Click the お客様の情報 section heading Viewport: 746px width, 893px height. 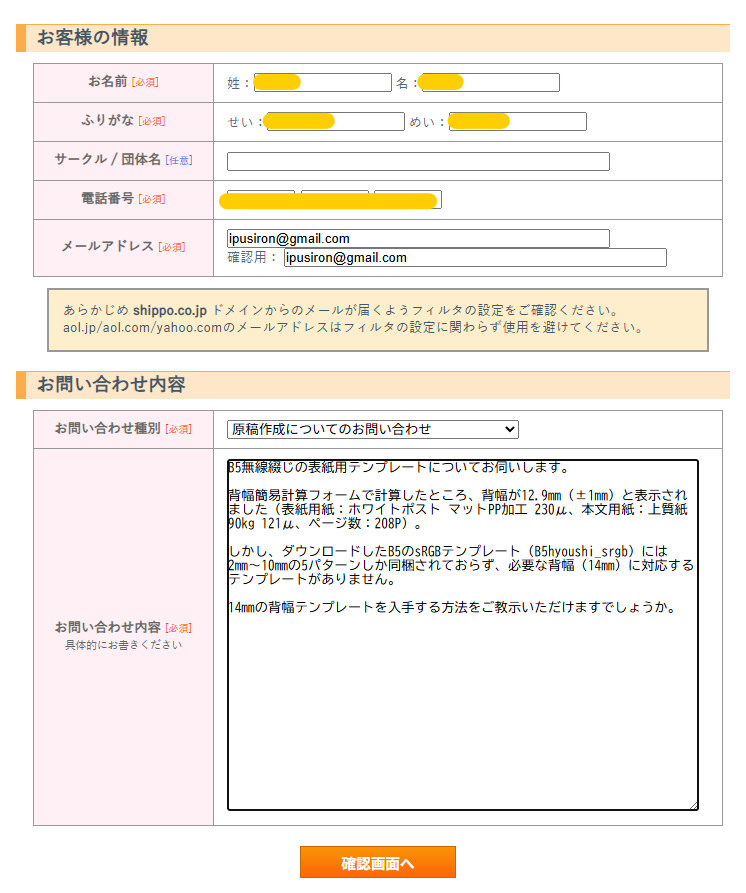[93, 38]
